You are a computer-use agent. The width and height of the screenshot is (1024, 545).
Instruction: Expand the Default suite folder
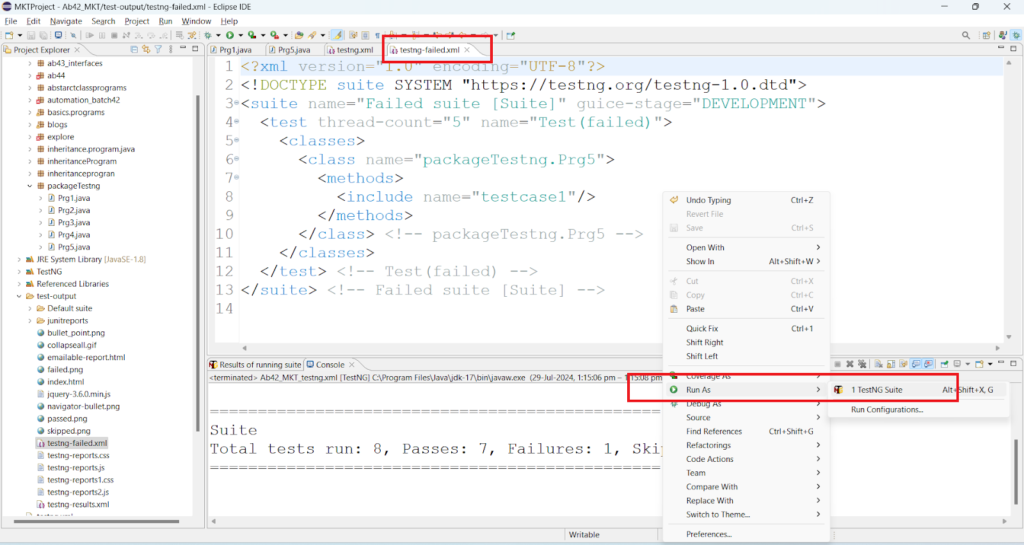(x=29, y=308)
